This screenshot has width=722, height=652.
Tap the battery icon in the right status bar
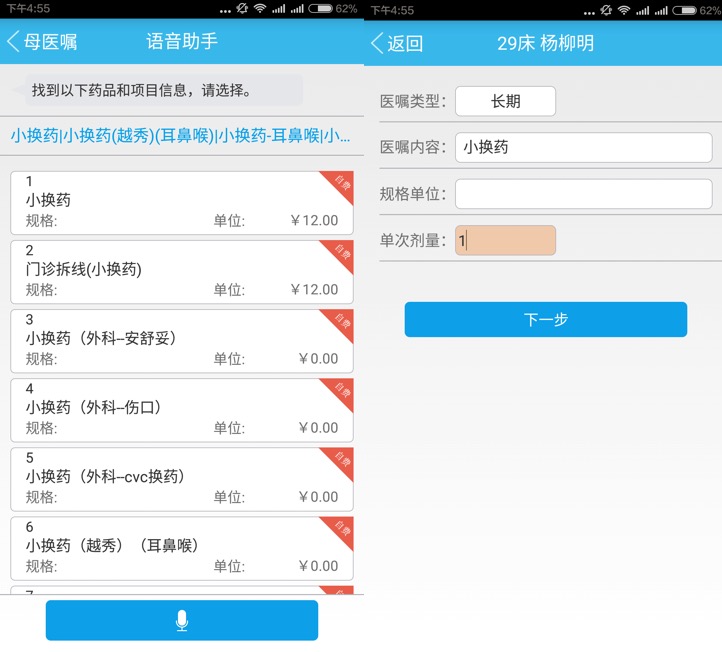coord(680,9)
